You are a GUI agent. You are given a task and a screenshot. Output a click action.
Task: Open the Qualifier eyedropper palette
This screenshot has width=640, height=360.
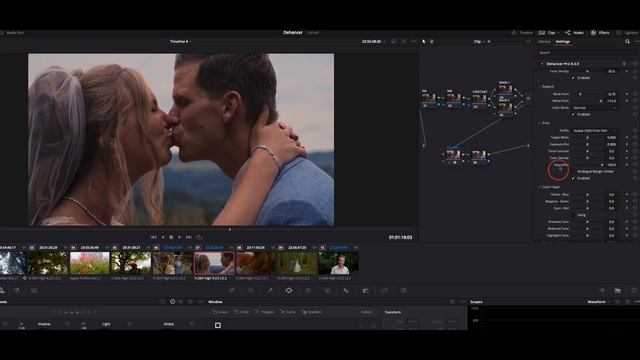pyautogui.click(x=270, y=291)
